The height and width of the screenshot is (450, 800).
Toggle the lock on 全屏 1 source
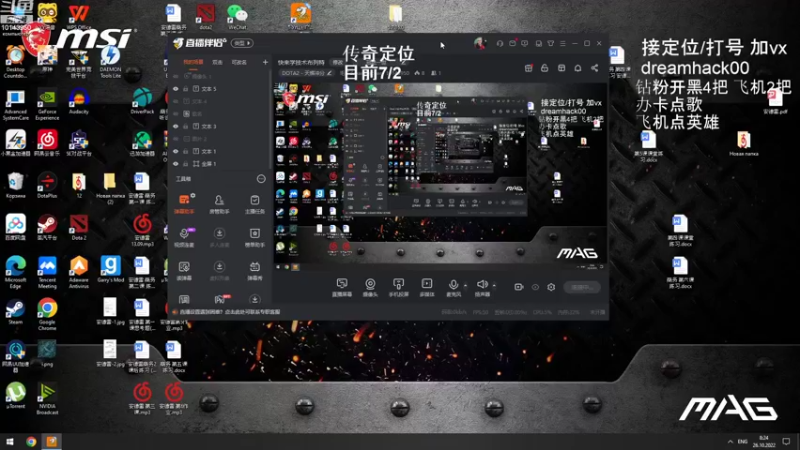pyautogui.click(x=186, y=164)
